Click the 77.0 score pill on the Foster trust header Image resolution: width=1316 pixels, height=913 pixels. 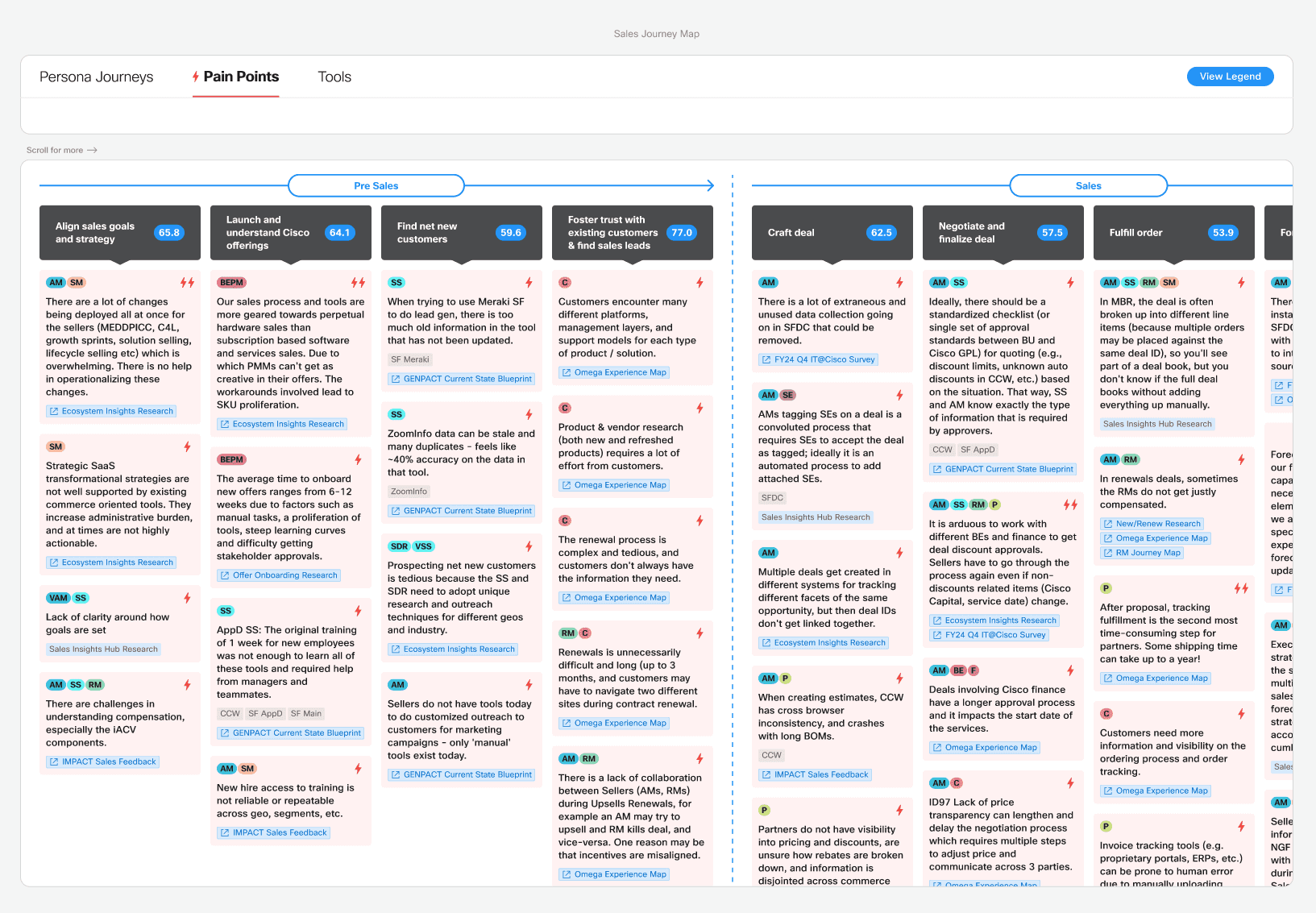point(681,232)
